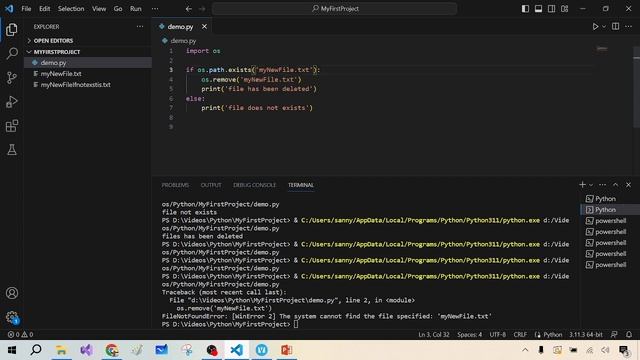Open the Accounts menu icon
640x360 pixels.
click(12, 293)
